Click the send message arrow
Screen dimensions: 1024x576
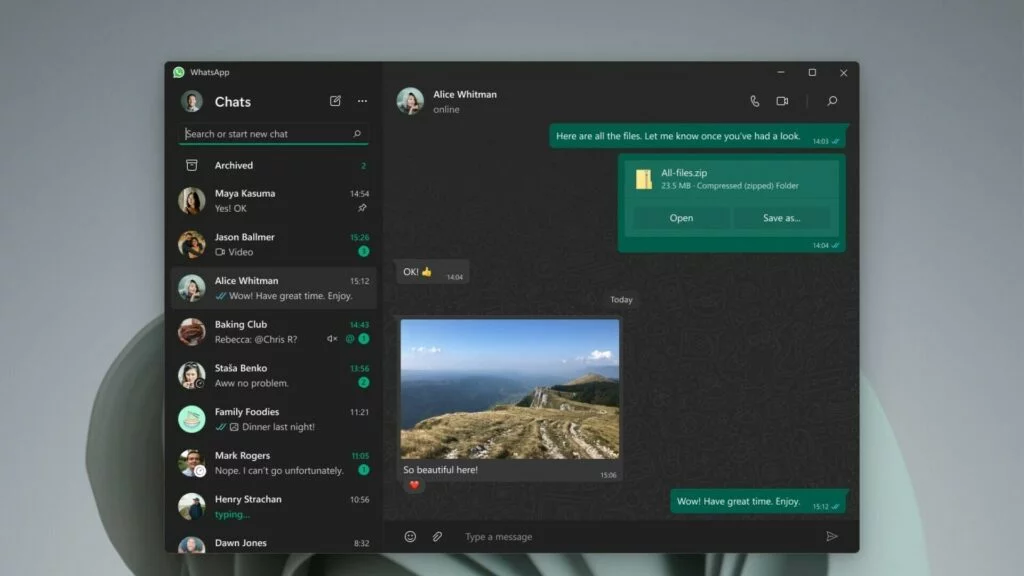pyautogui.click(x=831, y=536)
